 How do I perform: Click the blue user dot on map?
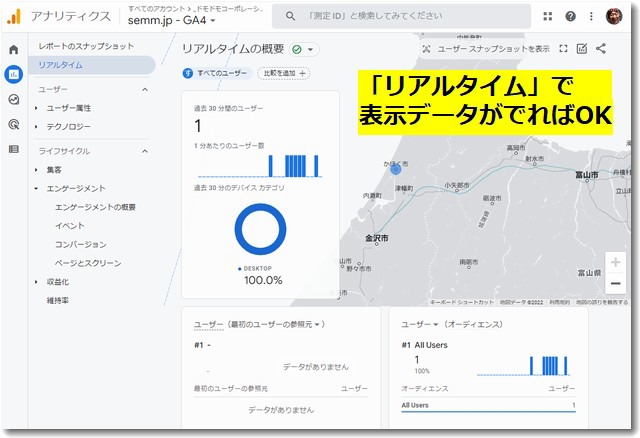[396, 169]
